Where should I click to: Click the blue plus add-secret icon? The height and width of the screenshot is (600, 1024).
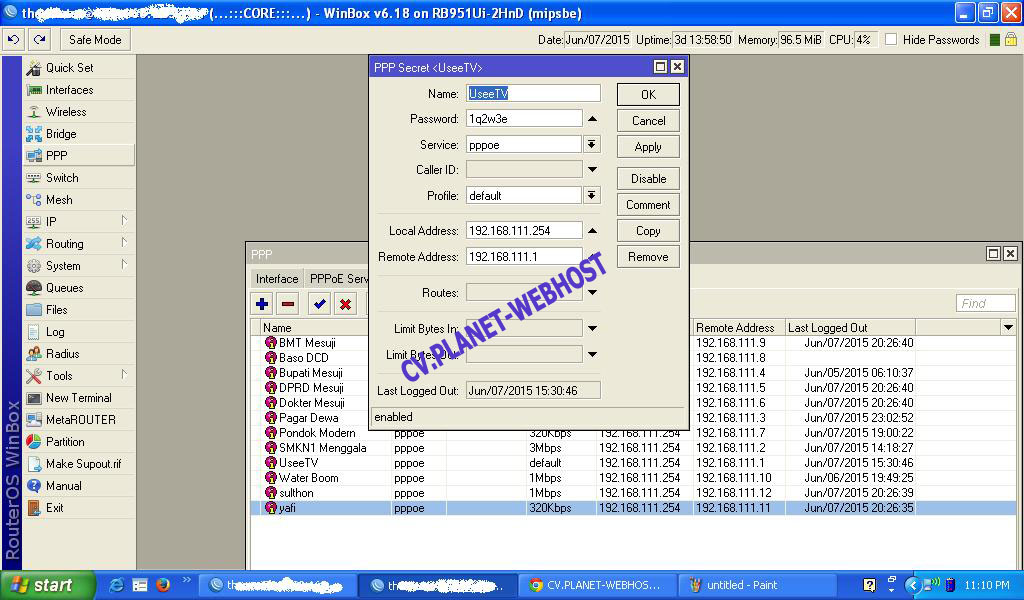coord(262,304)
